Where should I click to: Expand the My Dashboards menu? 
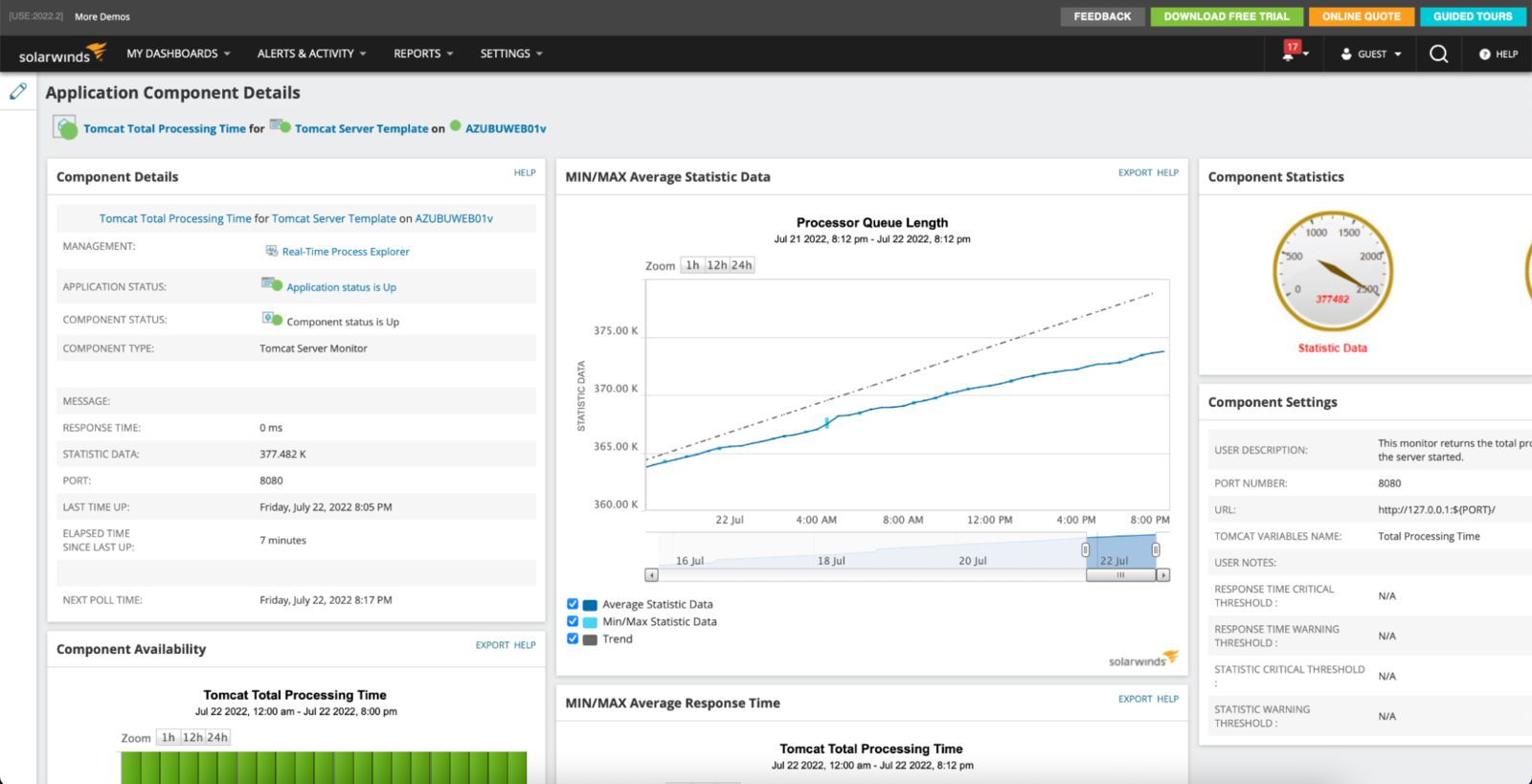(178, 54)
